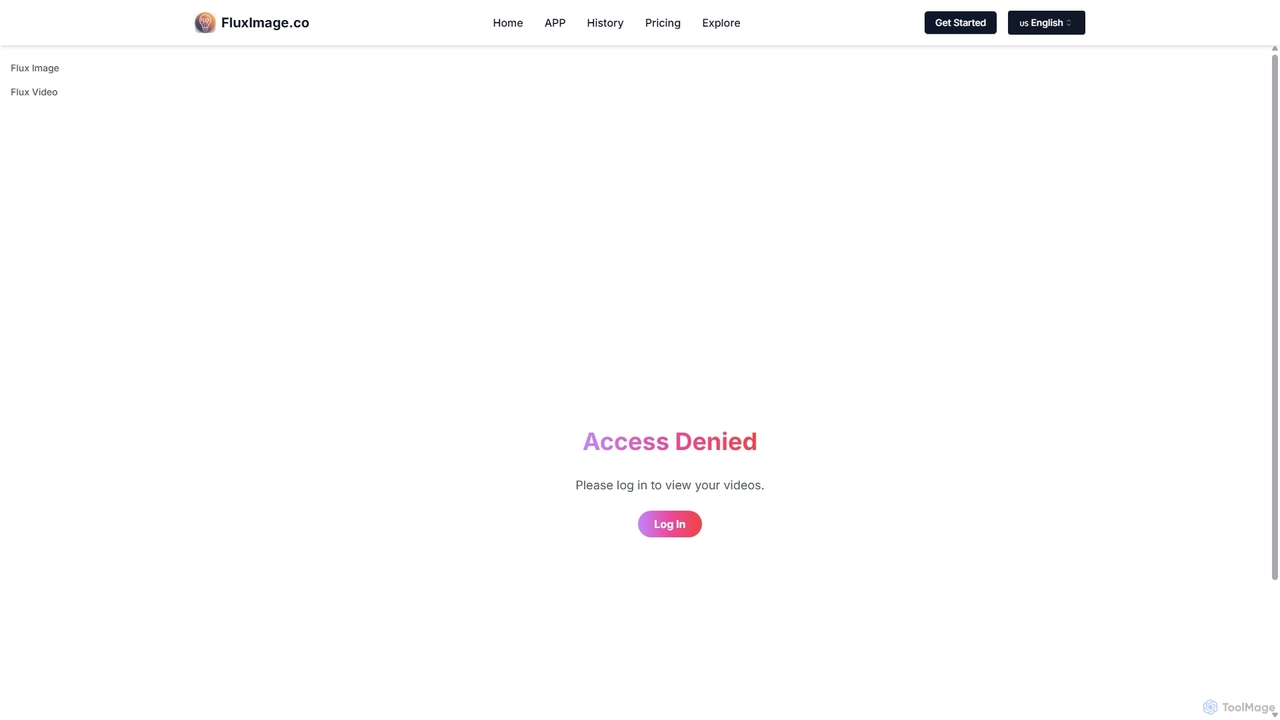Select Flux Image in the sidebar

pyautogui.click(x=35, y=68)
